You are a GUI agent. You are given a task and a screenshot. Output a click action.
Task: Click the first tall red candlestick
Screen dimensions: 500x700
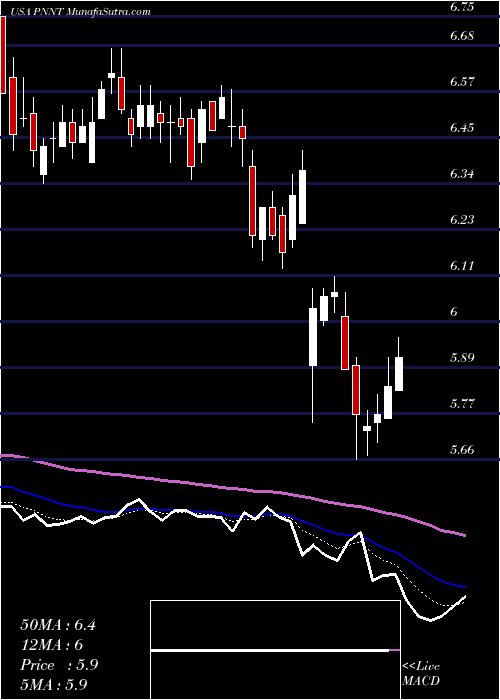(3, 55)
